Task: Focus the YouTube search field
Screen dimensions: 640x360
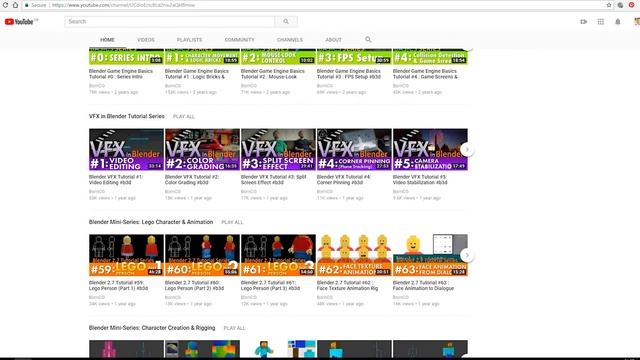Action: [170, 22]
